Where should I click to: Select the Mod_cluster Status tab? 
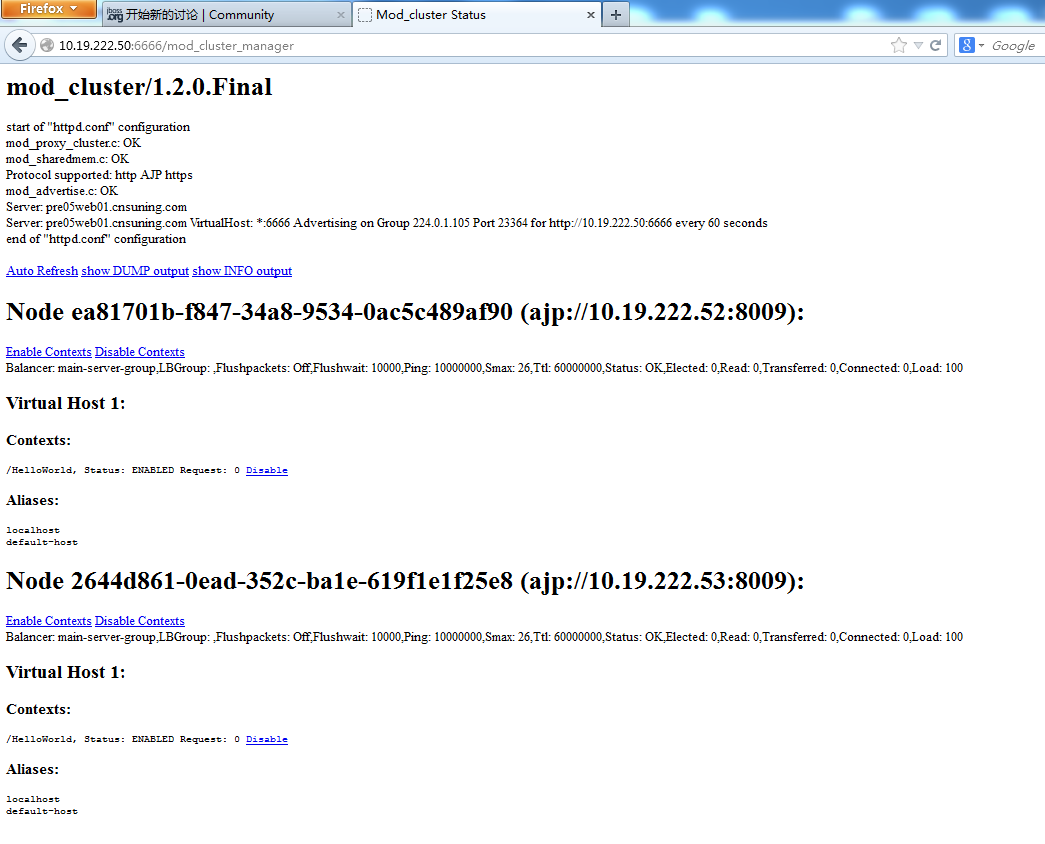pyautogui.click(x=476, y=15)
